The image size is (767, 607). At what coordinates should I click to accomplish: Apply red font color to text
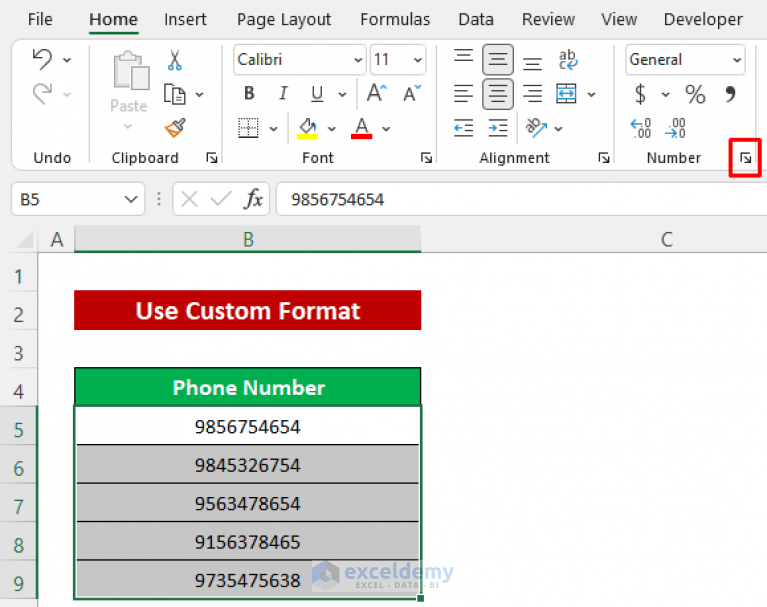(361, 129)
